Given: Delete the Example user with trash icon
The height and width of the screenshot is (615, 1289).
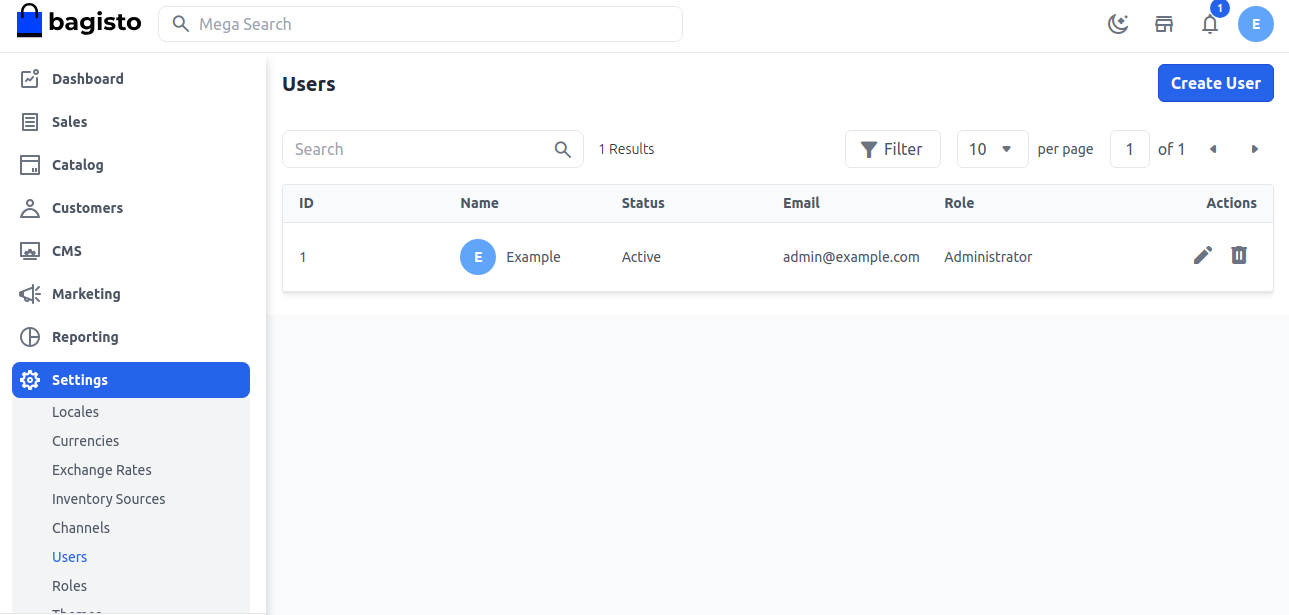Looking at the screenshot, I should 1239,255.
